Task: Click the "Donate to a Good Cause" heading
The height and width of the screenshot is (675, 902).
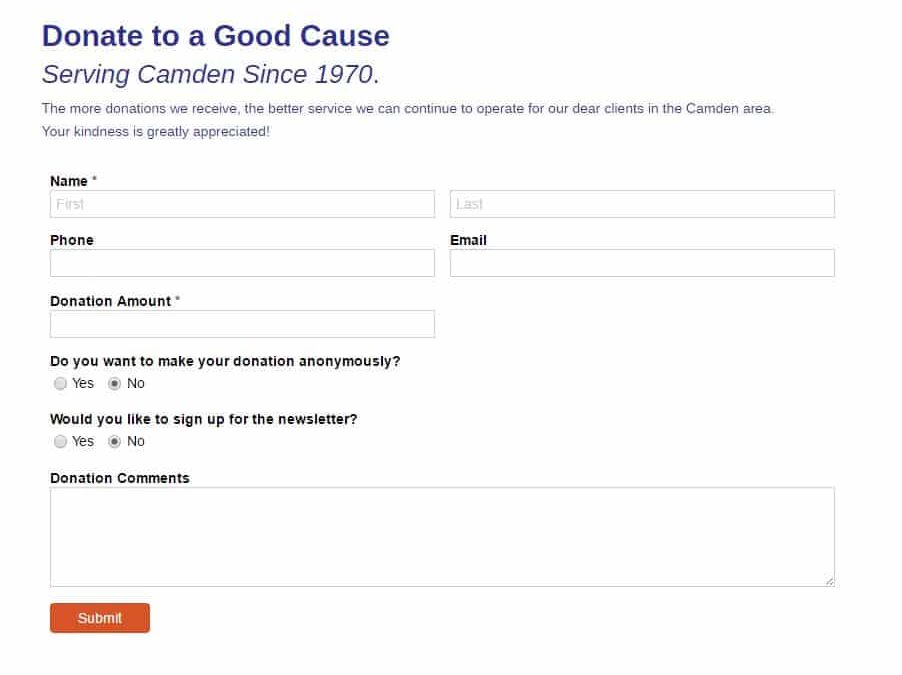Action: click(x=216, y=36)
